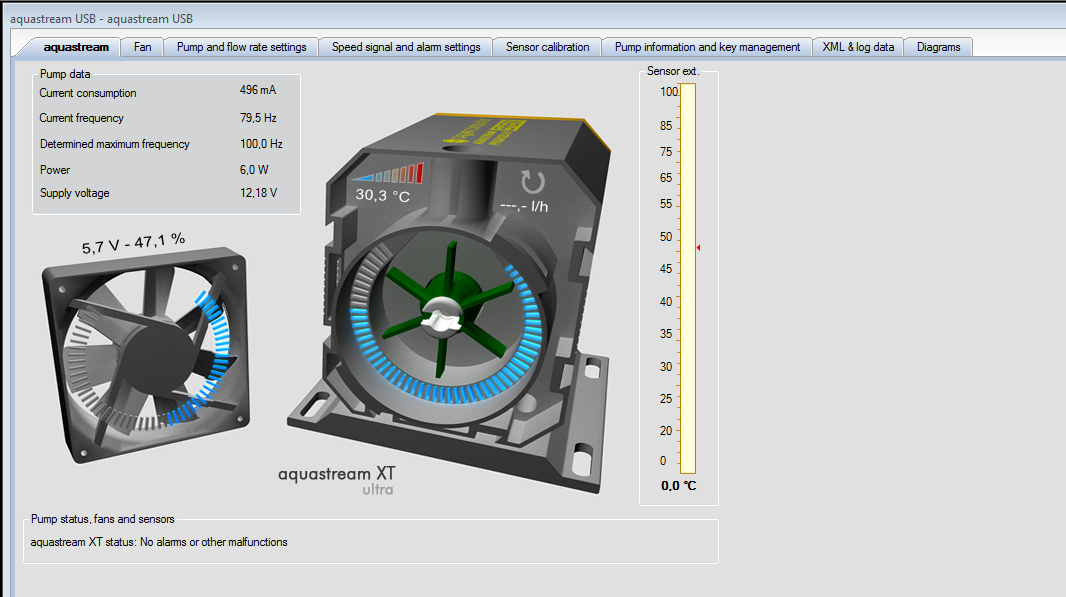The height and width of the screenshot is (597, 1066).
Task: Select the Sensor calibration tab
Action: [547, 47]
